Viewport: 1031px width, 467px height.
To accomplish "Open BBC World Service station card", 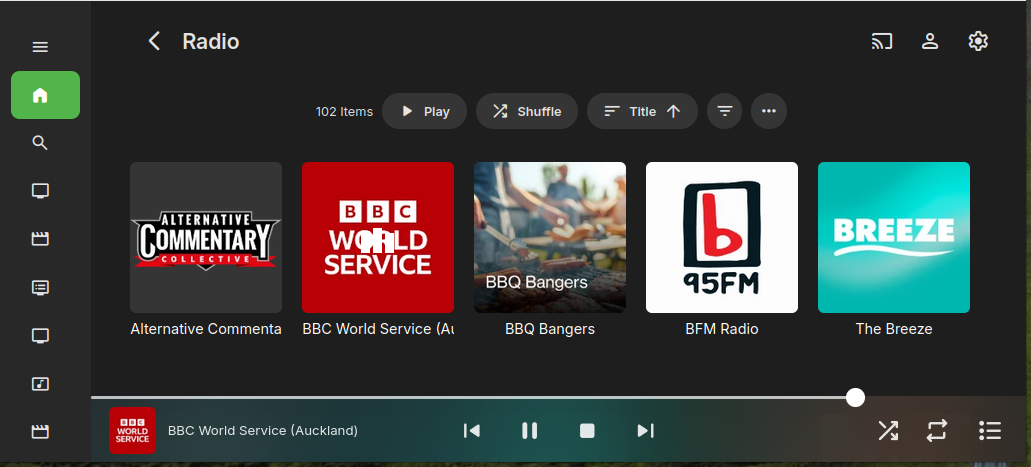I will 378,237.
